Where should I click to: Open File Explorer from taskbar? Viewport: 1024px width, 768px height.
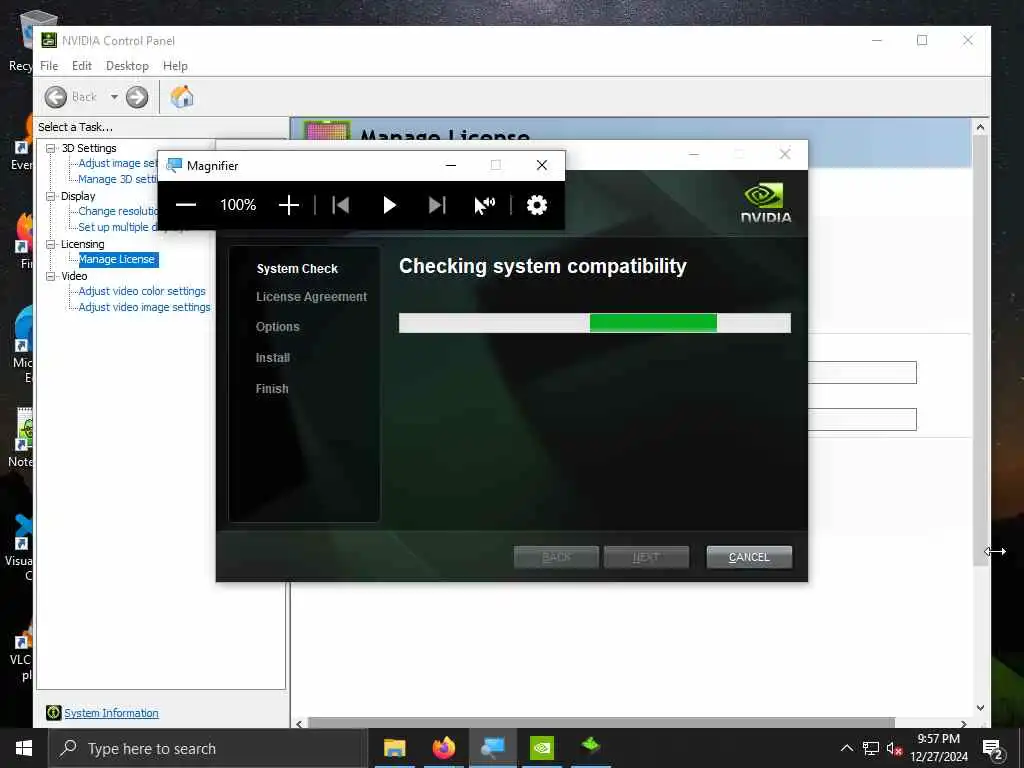pos(394,748)
